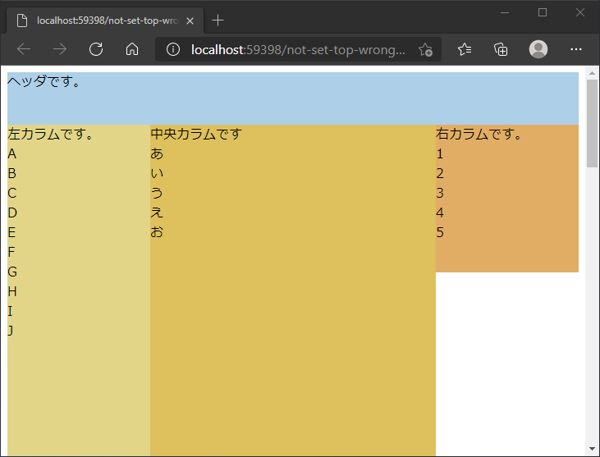Click え in the center column

point(157,213)
